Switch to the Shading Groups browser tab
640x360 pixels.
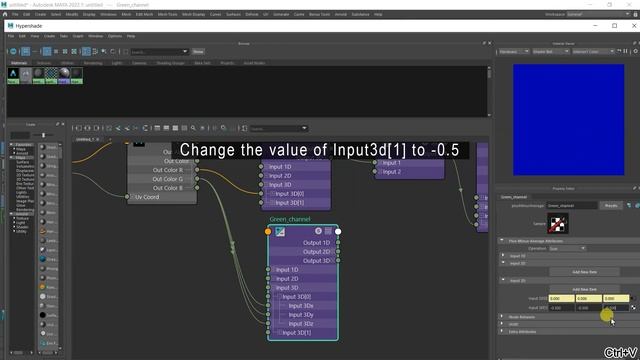(171, 63)
